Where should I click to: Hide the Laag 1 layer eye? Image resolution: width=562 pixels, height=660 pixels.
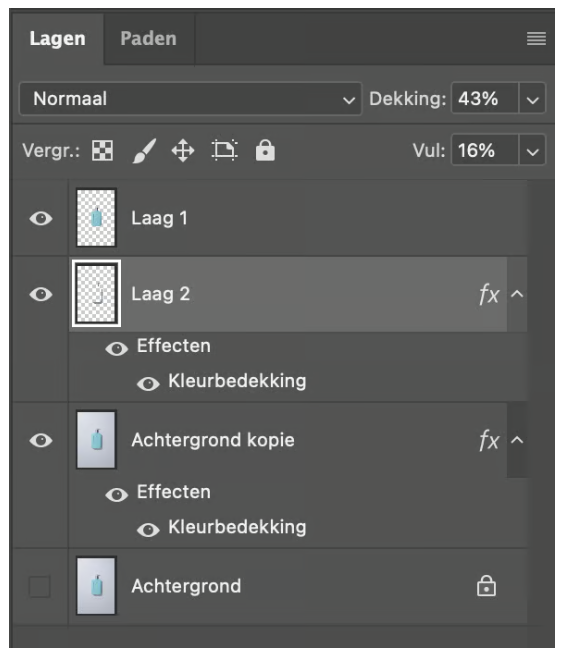(41, 218)
